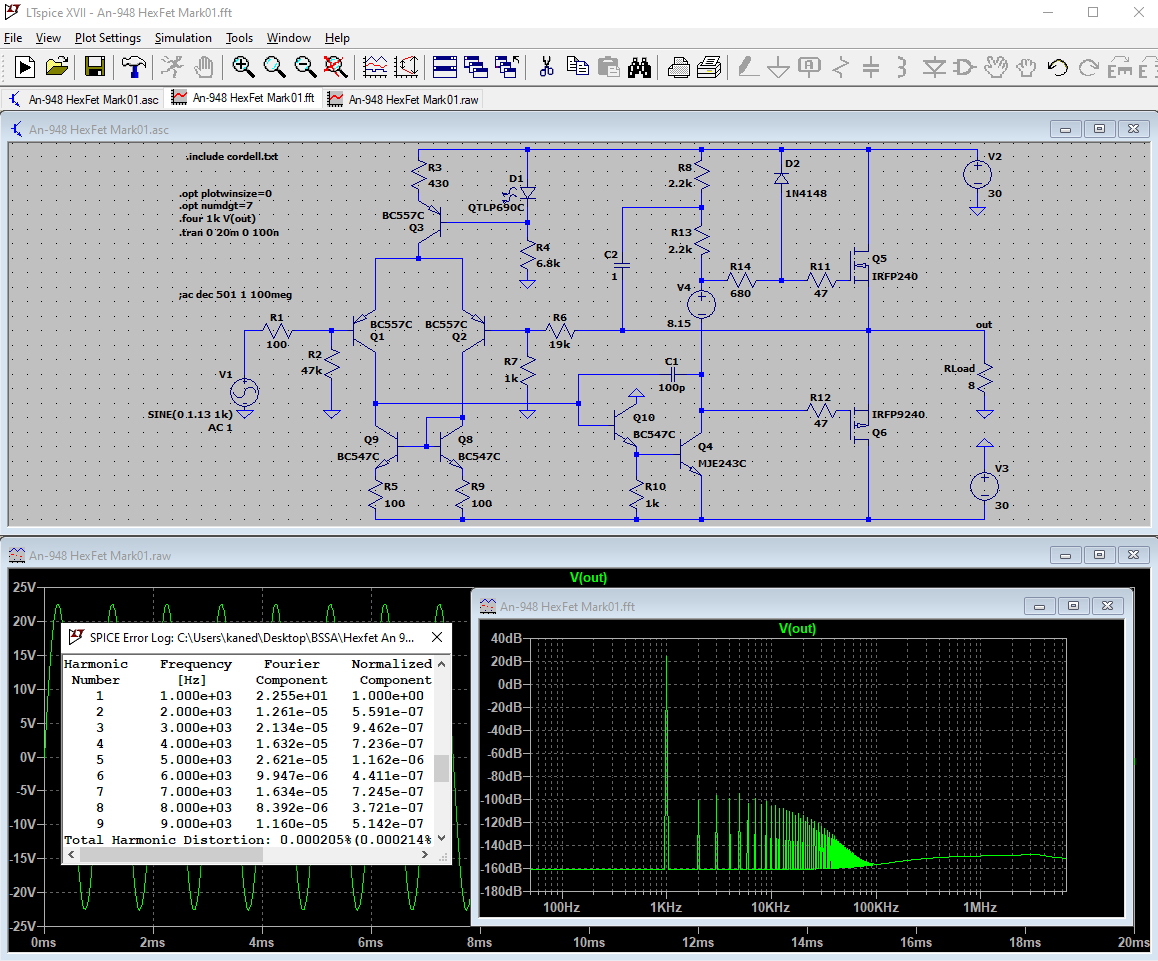Open the Tools menu
The width and height of the screenshot is (1158, 961).
239,38
